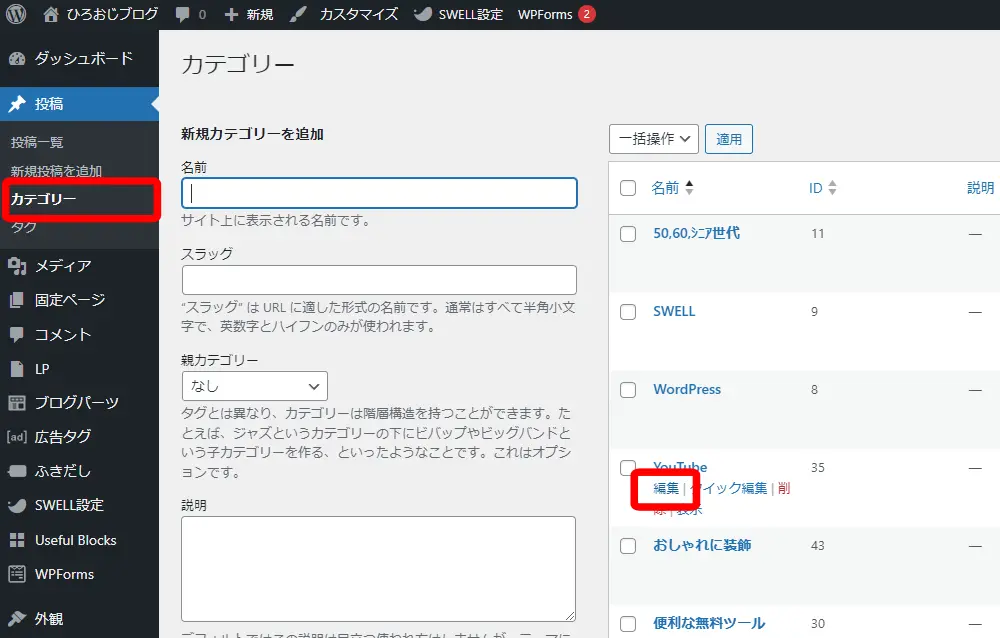The height and width of the screenshot is (638, 1000).
Task: Open site home icon ひろおじブログ
Action: click(51, 14)
